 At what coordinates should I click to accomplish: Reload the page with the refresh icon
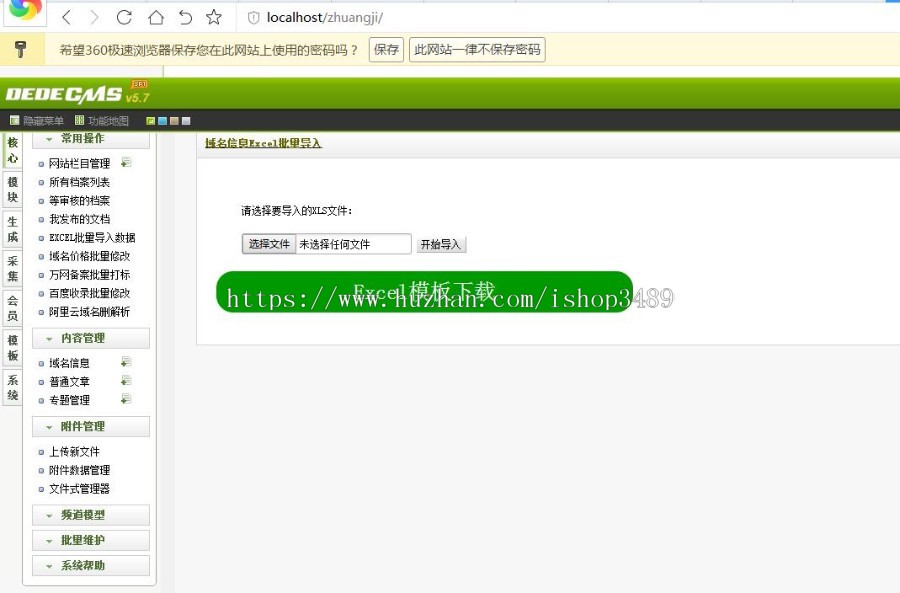(124, 17)
